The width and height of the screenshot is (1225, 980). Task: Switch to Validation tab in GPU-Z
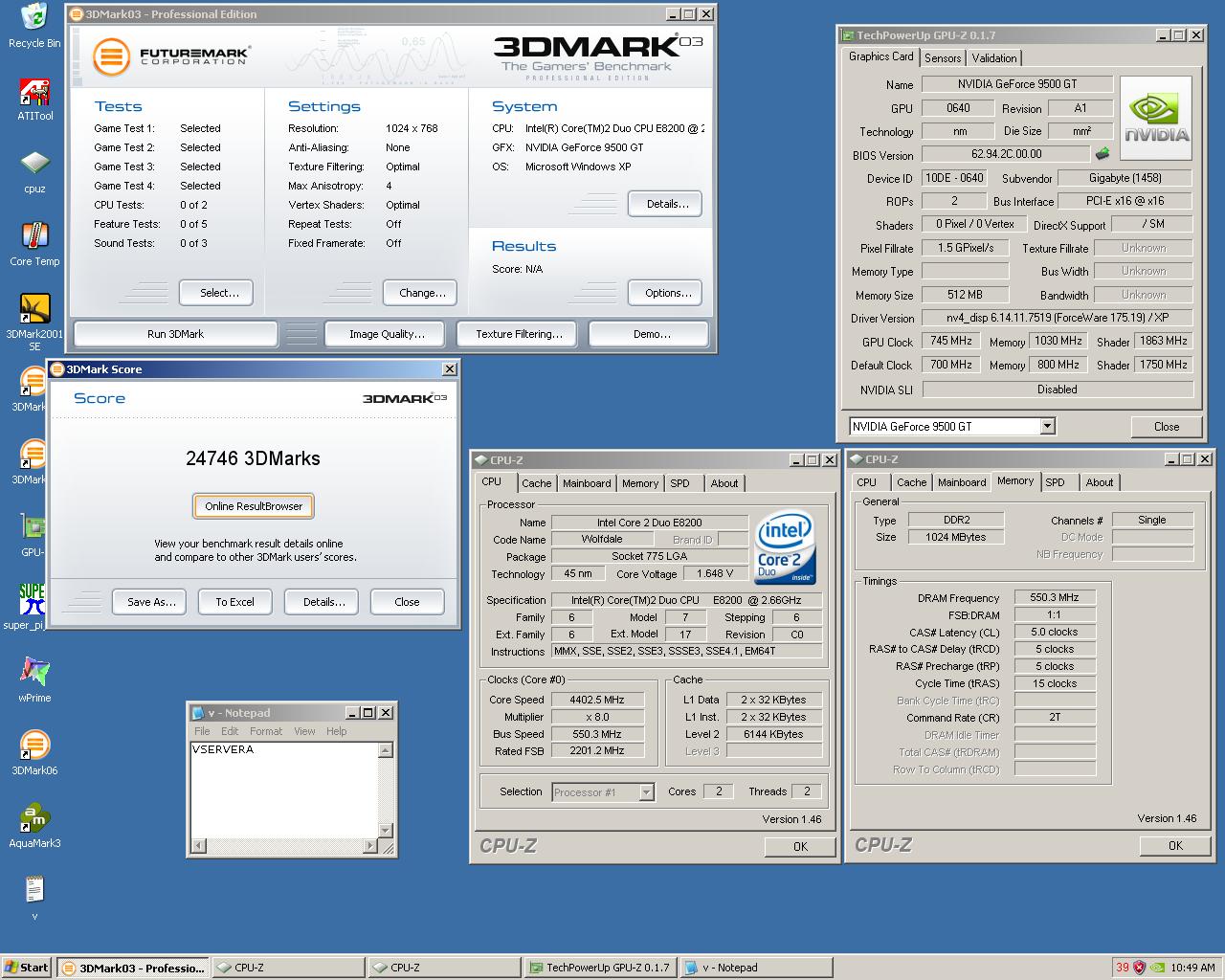(x=994, y=58)
